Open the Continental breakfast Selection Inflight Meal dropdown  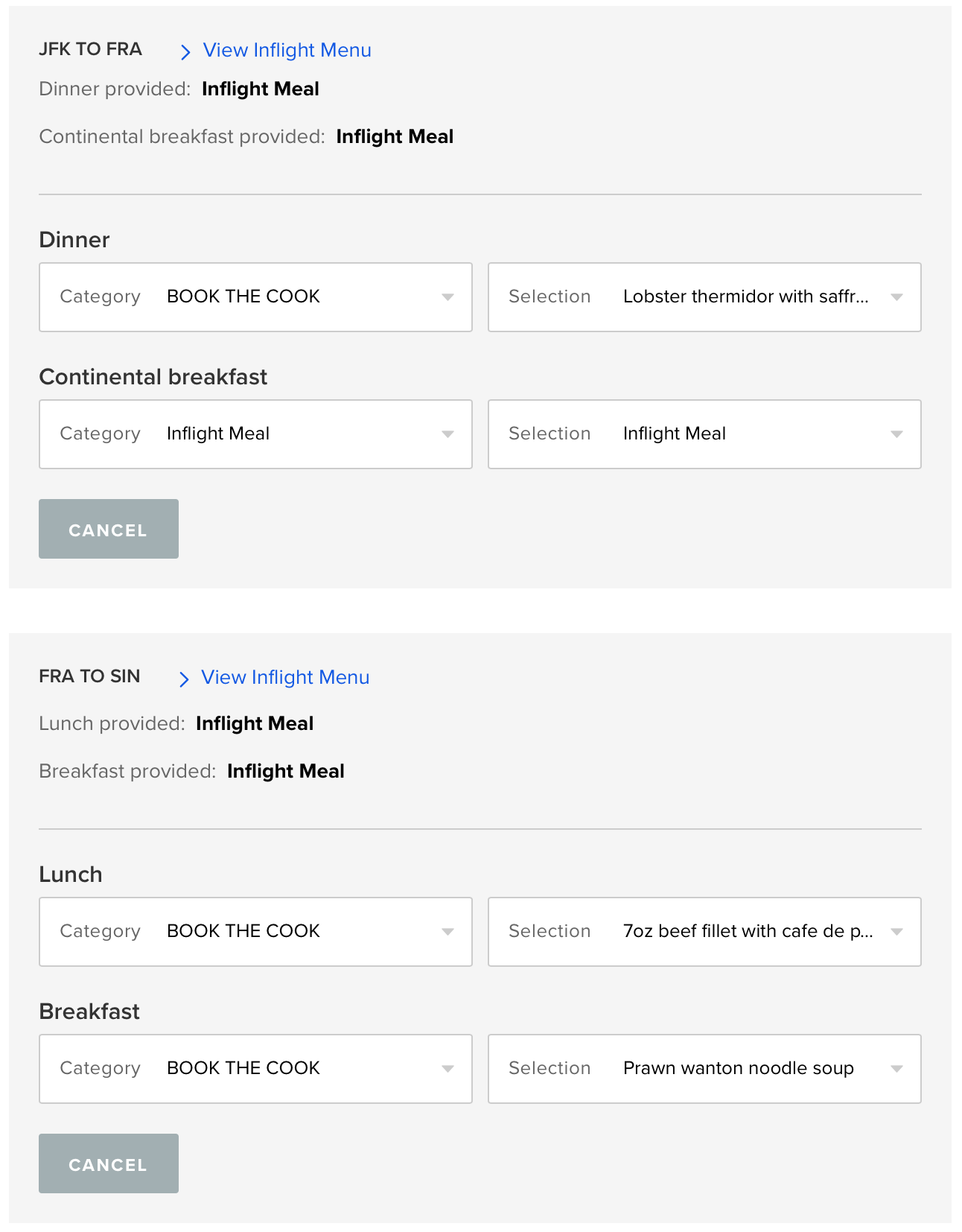[x=704, y=434]
